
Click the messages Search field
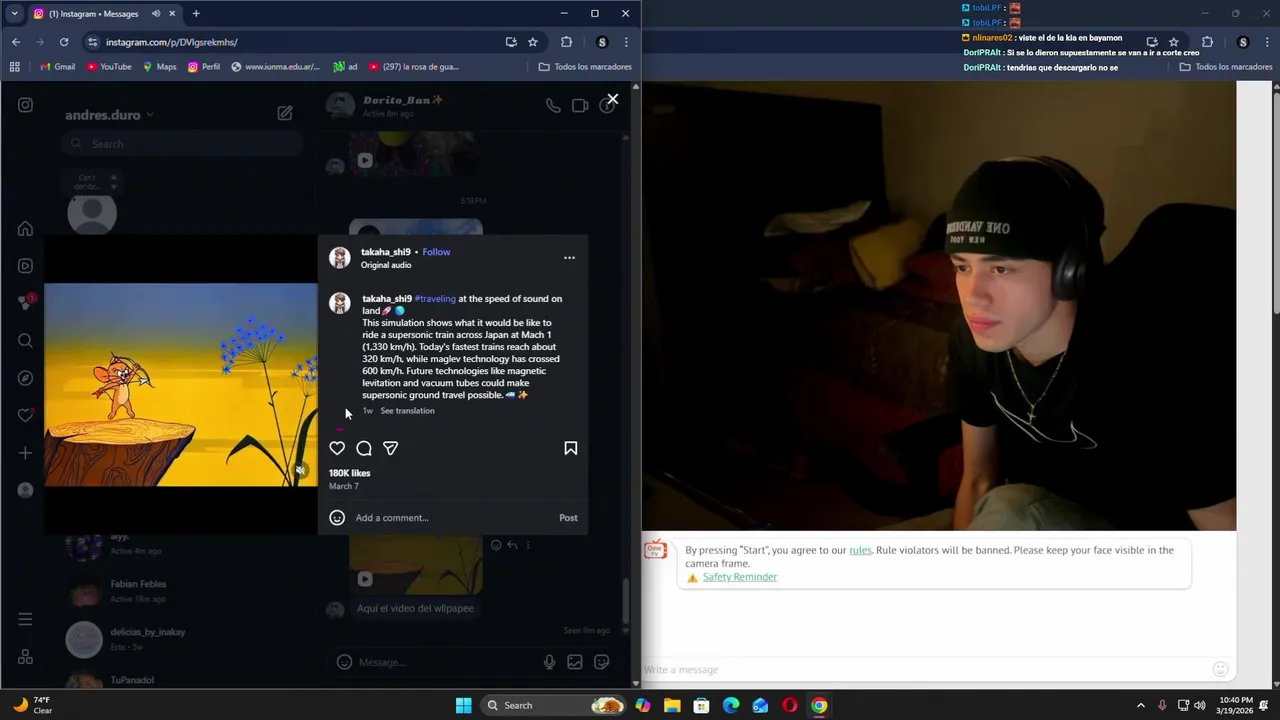pyautogui.click(x=182, y=144)
